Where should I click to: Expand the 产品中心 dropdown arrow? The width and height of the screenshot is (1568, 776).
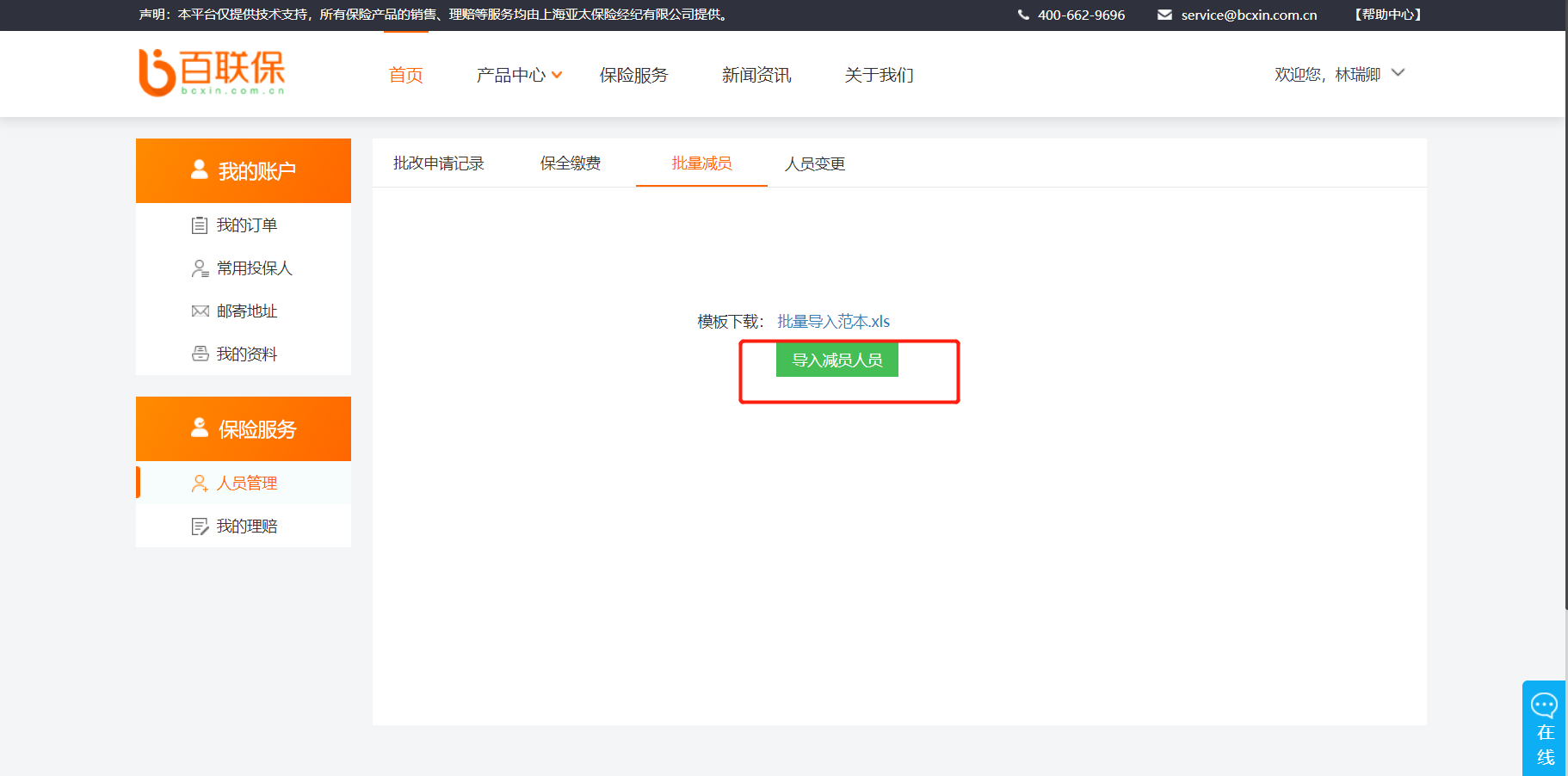click(x=558, y=76)
